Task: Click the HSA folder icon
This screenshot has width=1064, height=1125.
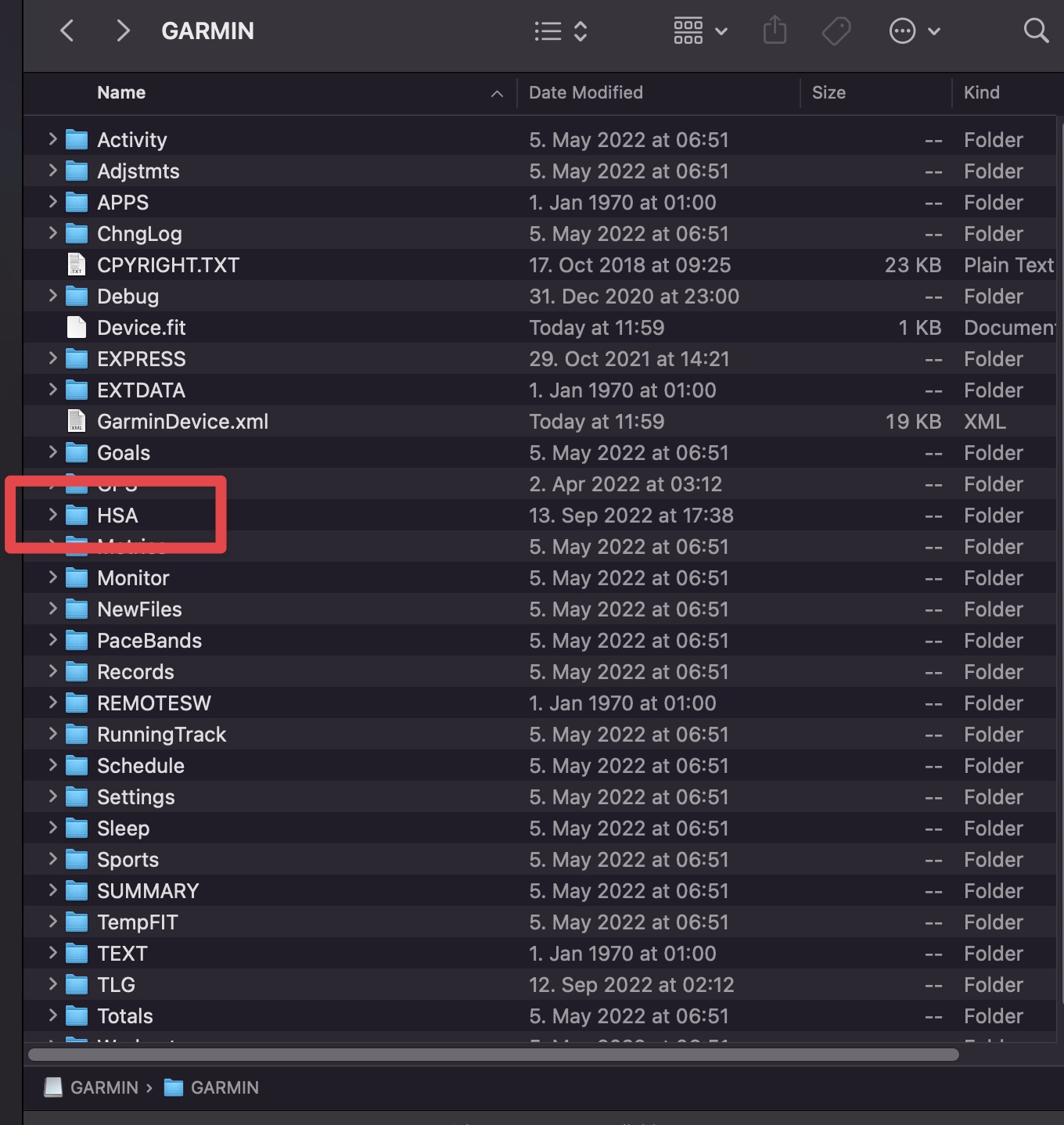Action: (x=76, y=515)
